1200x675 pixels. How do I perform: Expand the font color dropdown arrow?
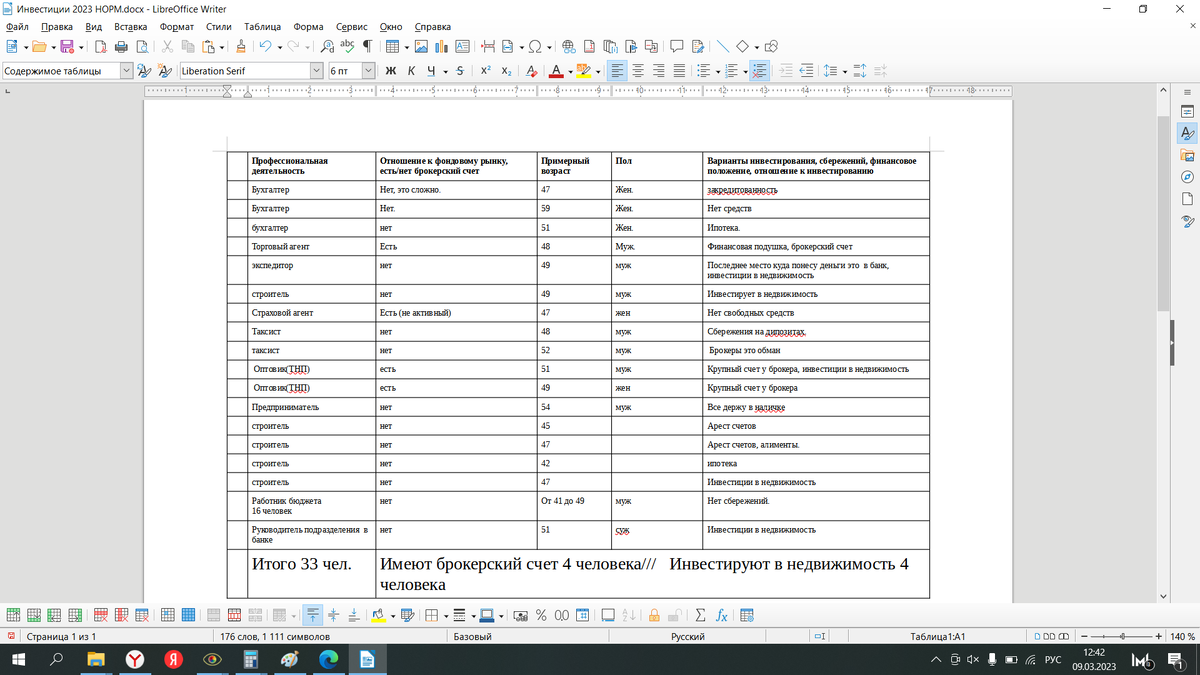571,71
